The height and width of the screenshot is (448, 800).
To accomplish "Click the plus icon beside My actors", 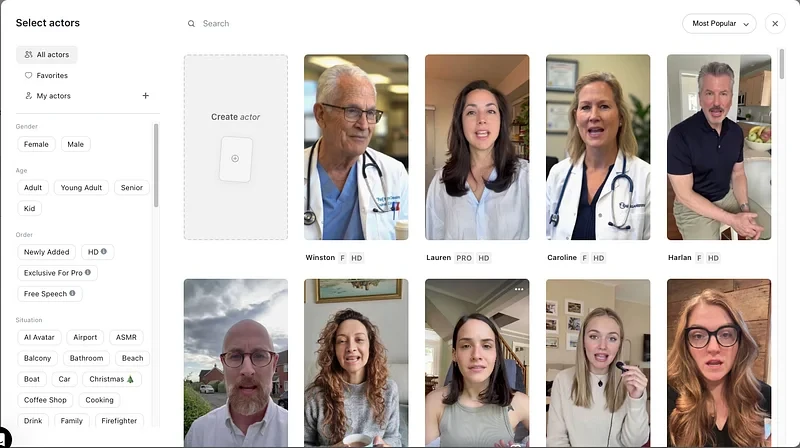I will pyautogui.click(x=145, y=95).
